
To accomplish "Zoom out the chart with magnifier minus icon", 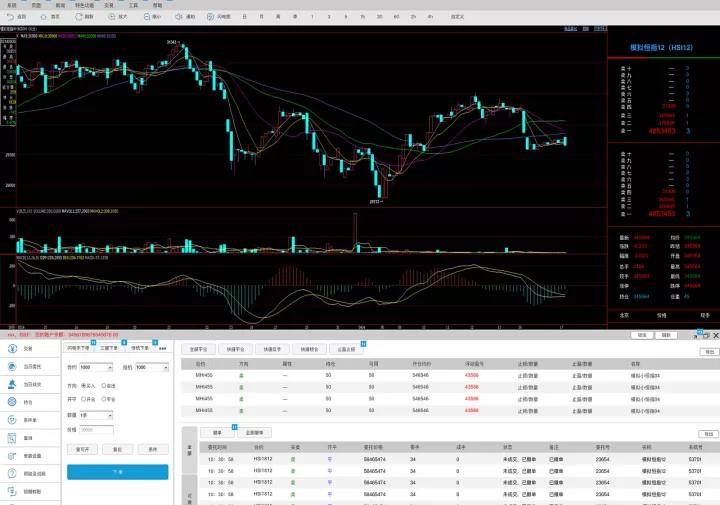I will pos(146,17).
